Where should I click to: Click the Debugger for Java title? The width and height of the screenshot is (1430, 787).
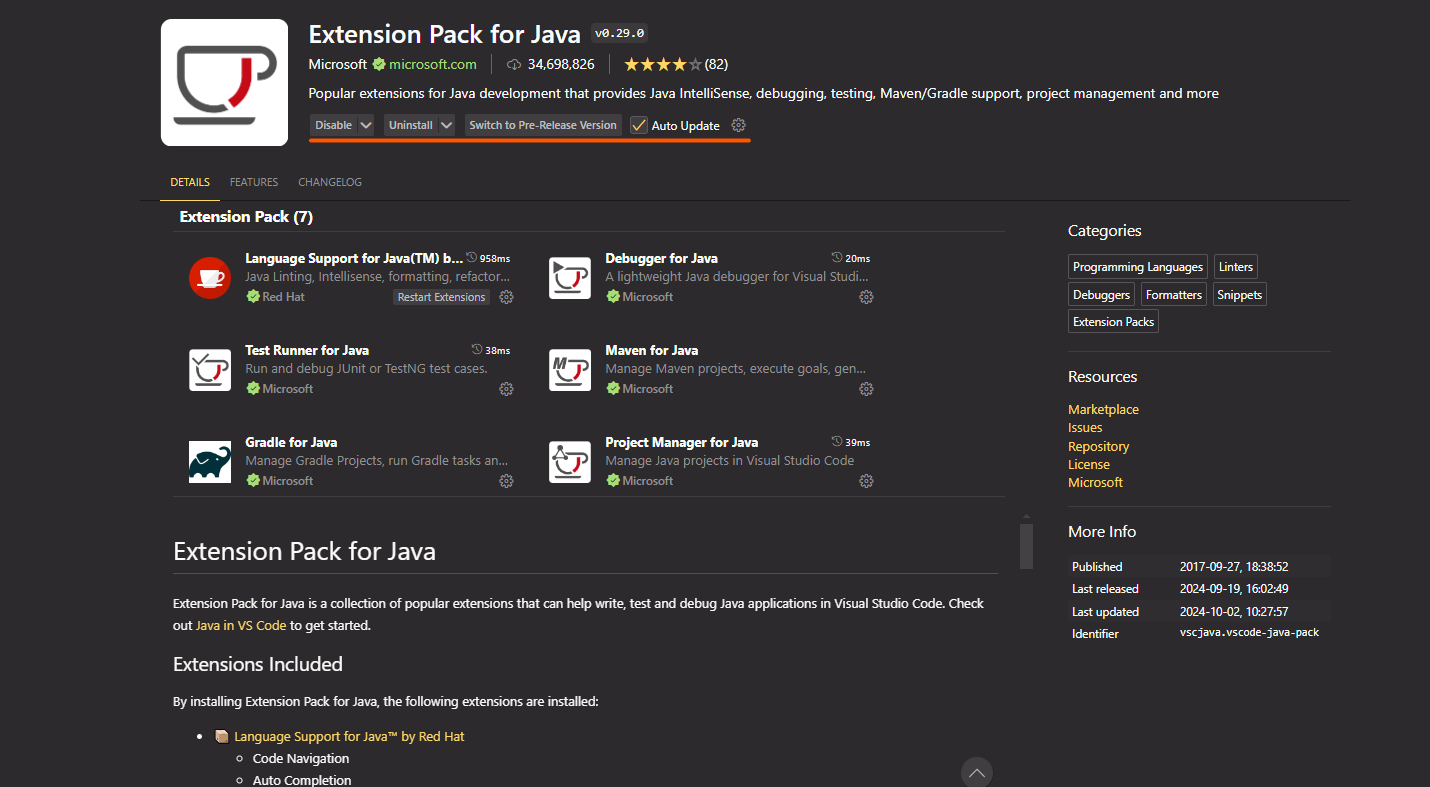(661, 258)
